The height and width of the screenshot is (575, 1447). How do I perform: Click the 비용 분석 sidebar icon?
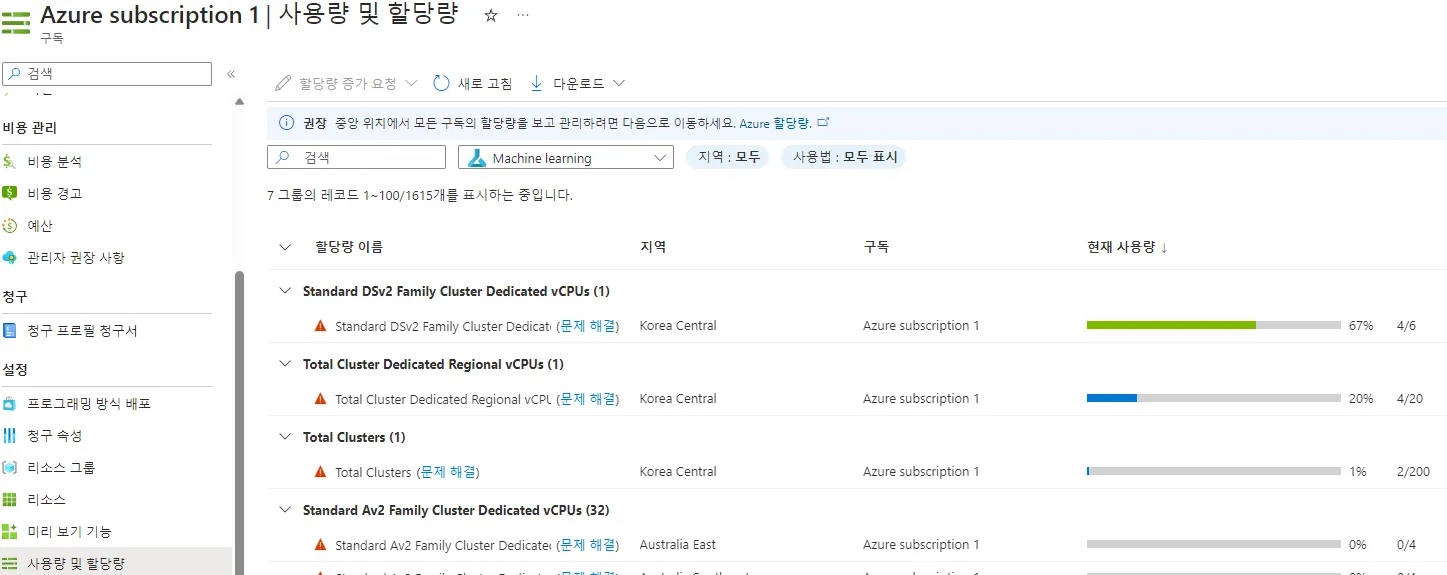pyautogui.click(x=10, y=161)
